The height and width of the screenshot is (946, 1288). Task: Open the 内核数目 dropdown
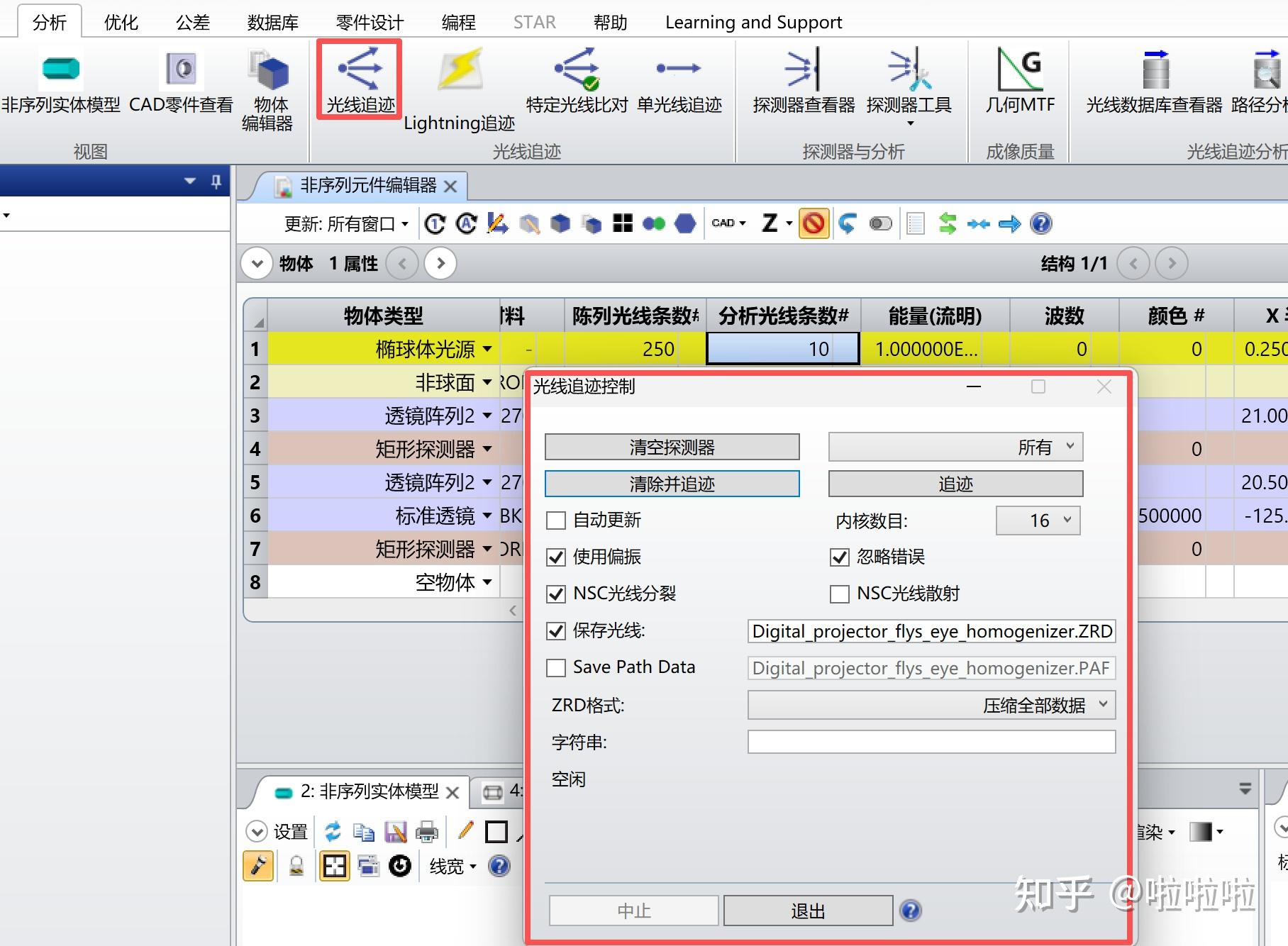pyautogui.click(x=1038, y=521)
